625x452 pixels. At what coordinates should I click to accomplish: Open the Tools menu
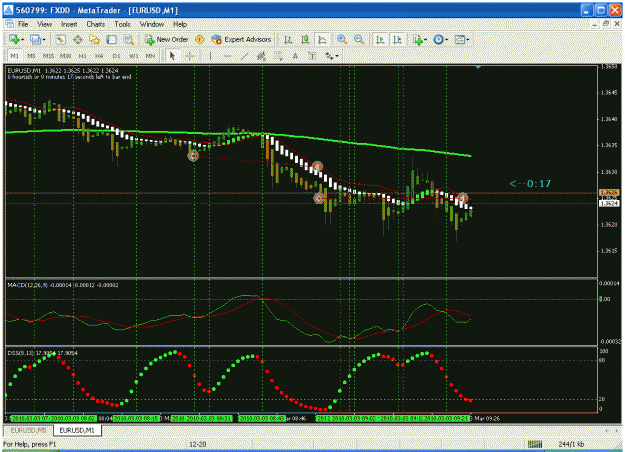tap(122, 24)
